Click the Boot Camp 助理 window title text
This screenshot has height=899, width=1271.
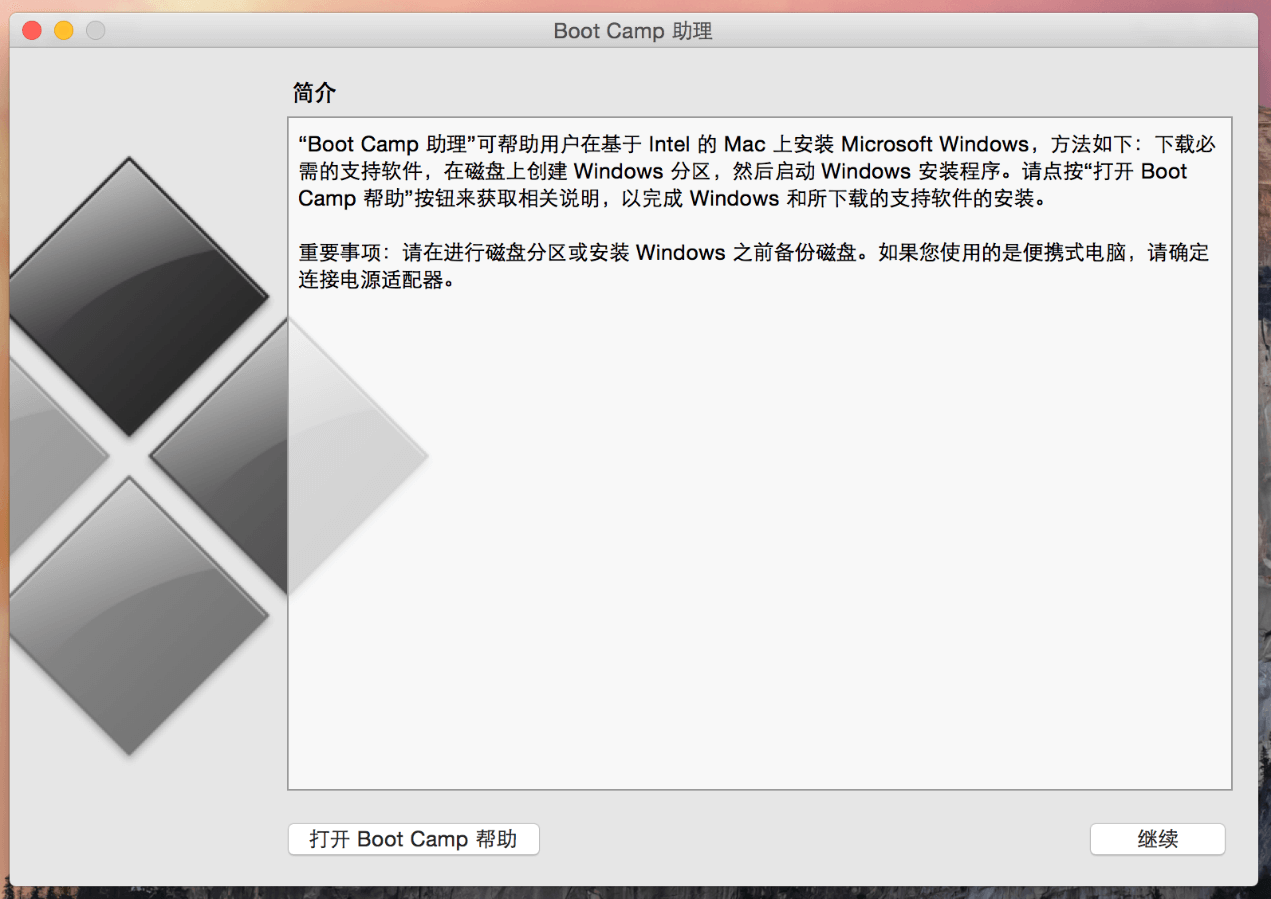[633, 31]
